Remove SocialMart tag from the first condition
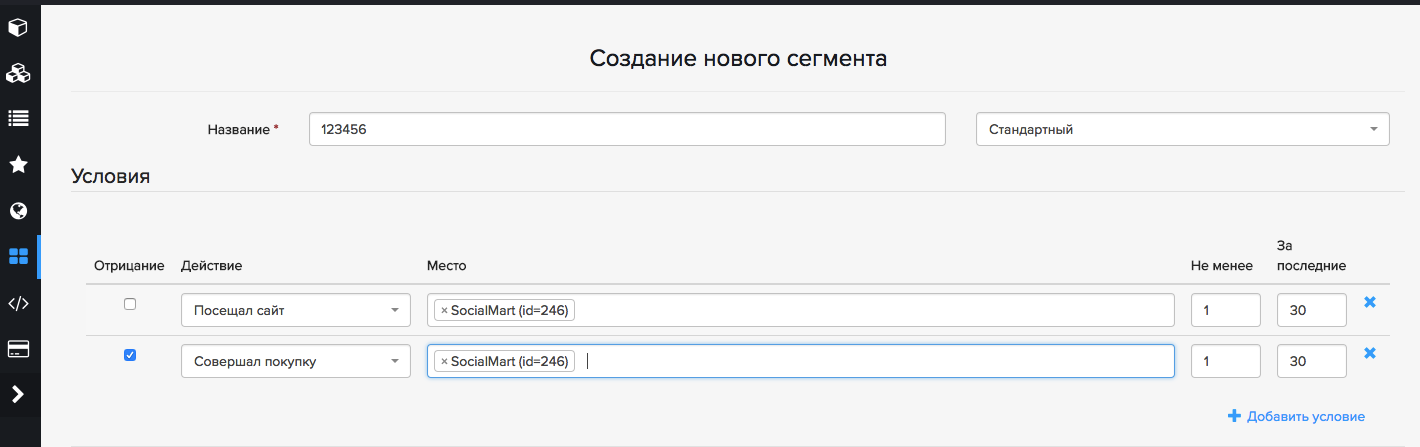Image resolution: width=1420 pixels, height=447 pixels. coord(444,311)
